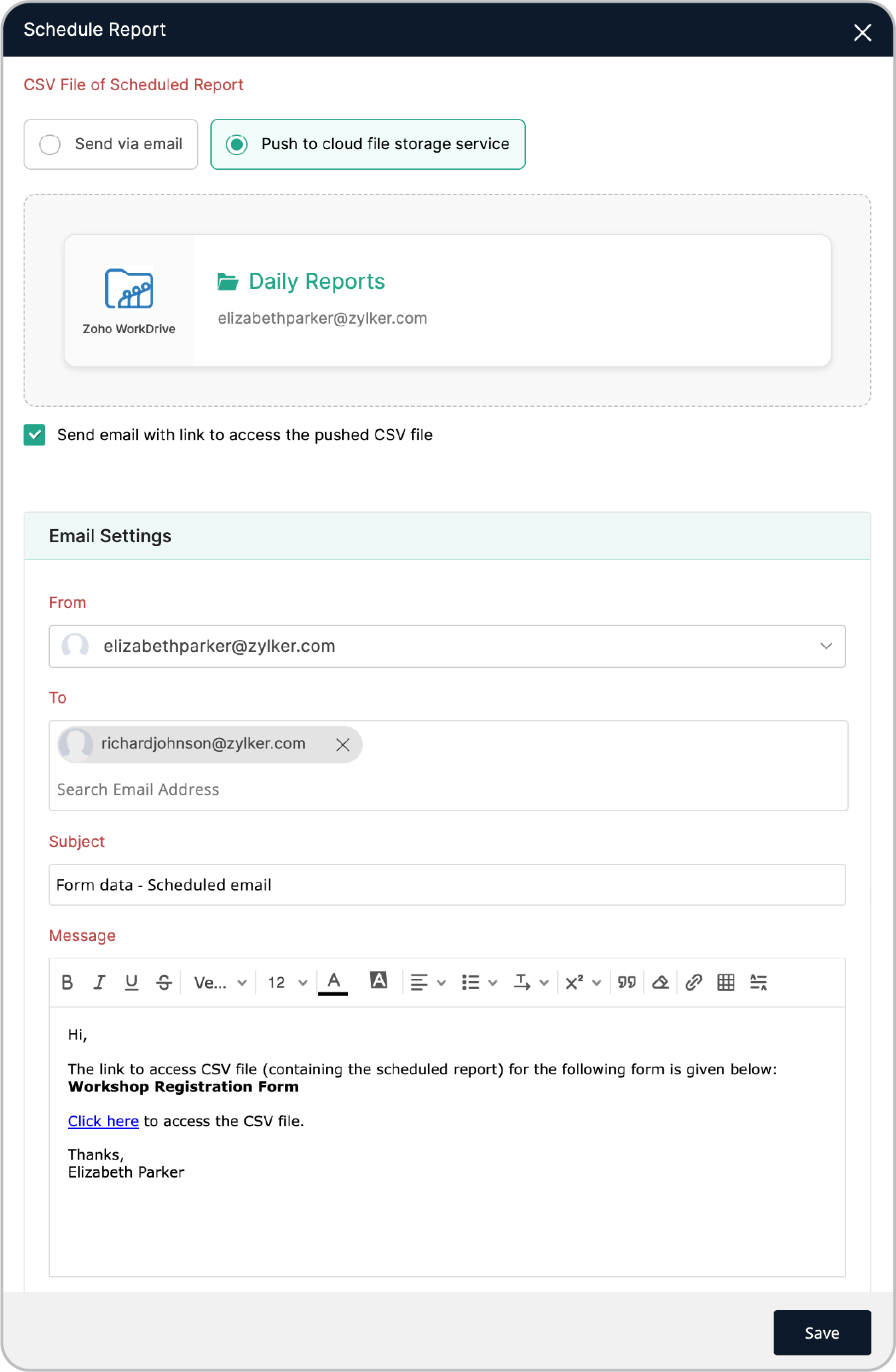Edit the Subject field text
This screenshot has height=1372, width=896.
pos(447,885)
